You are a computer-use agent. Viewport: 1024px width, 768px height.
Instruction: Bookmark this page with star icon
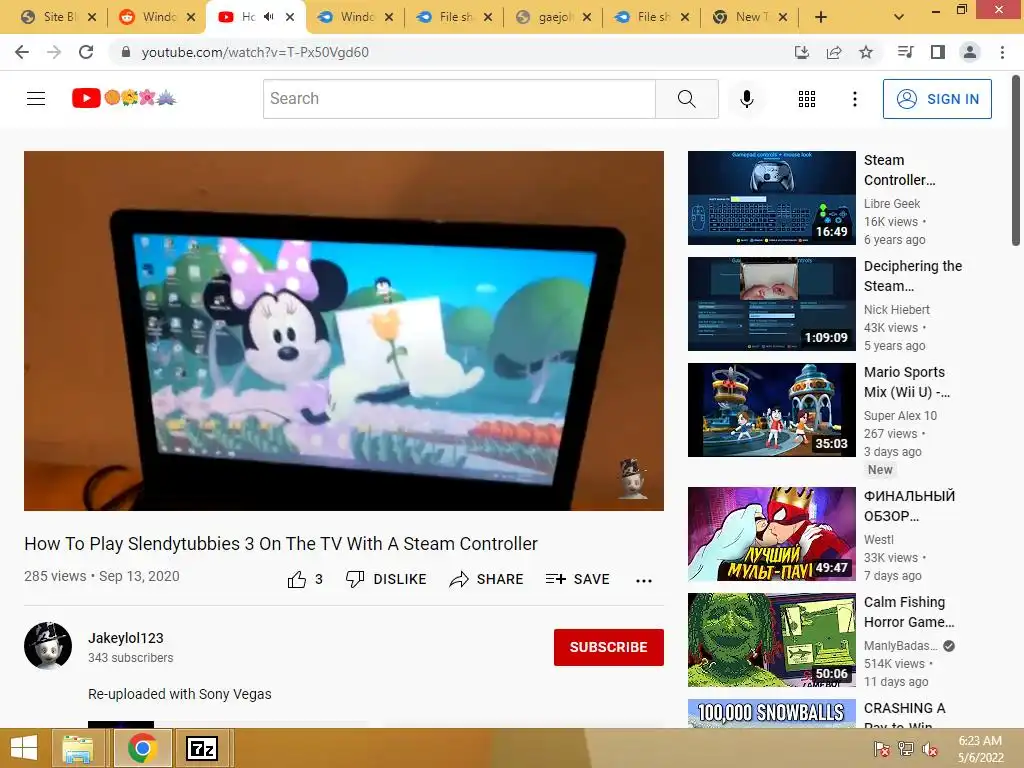tap(866, 52)
